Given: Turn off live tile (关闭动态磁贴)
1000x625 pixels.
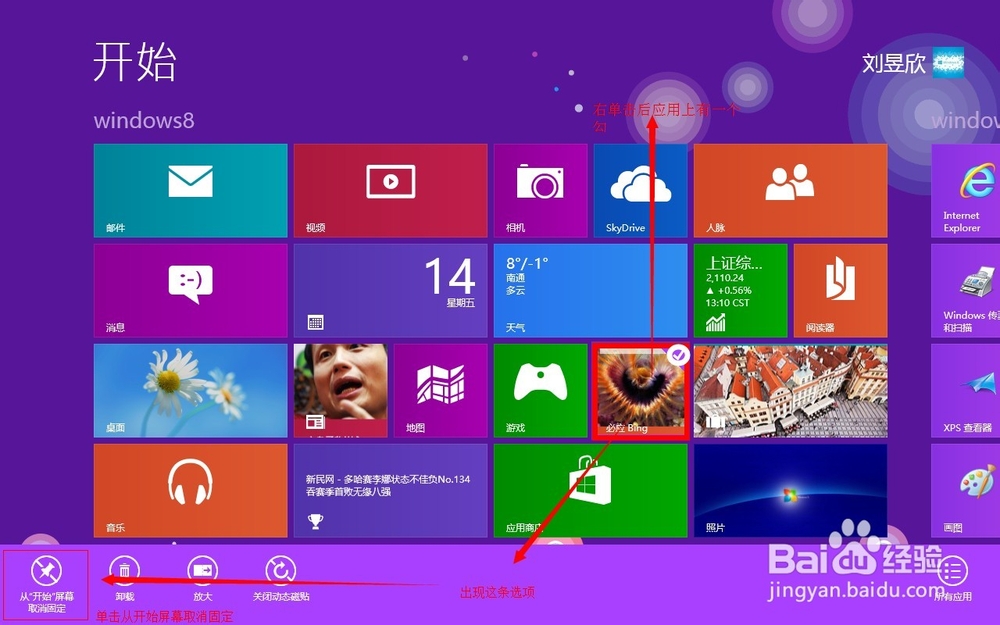Looking at the screenshot, I should [x=281, y=579].
